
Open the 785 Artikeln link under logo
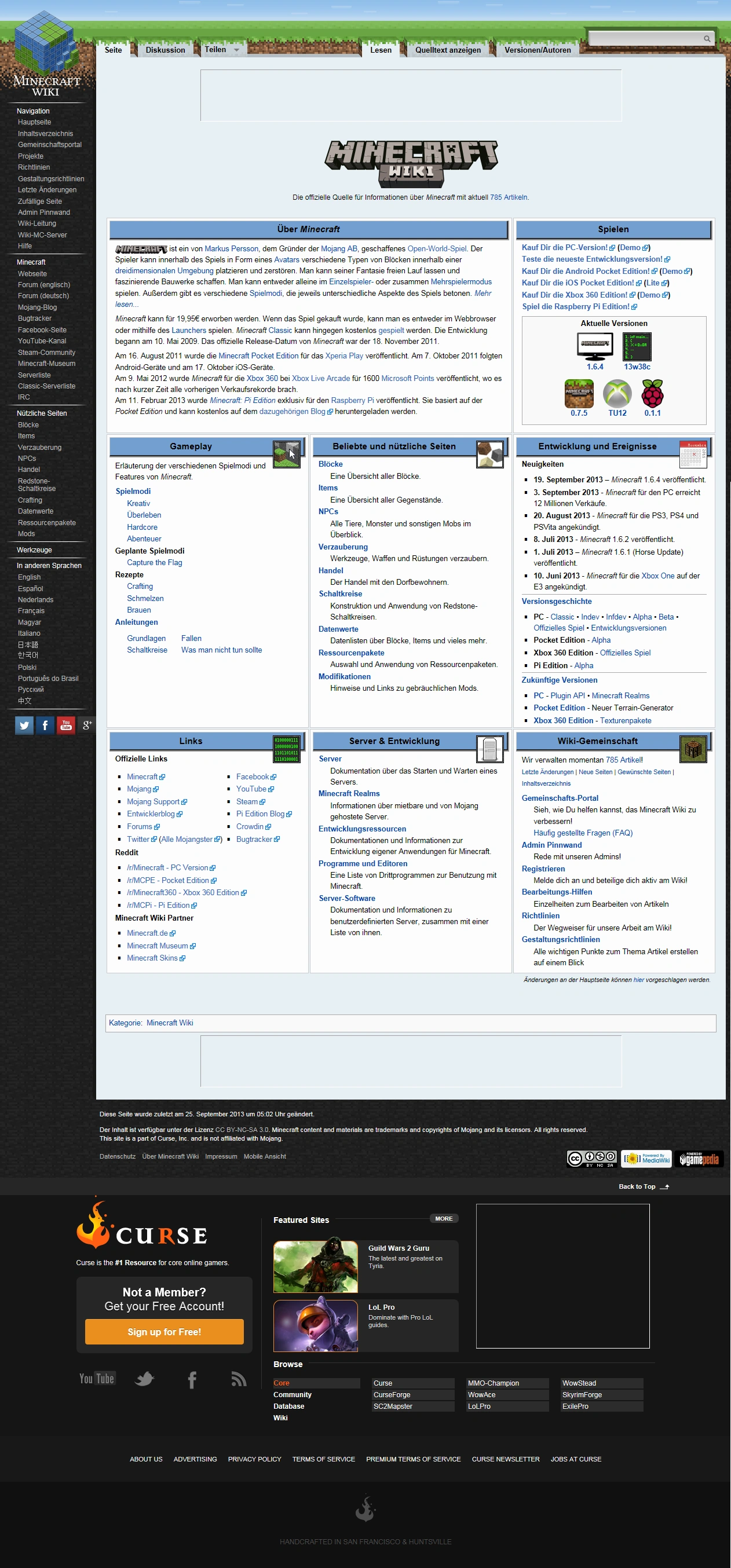(509, 197)
